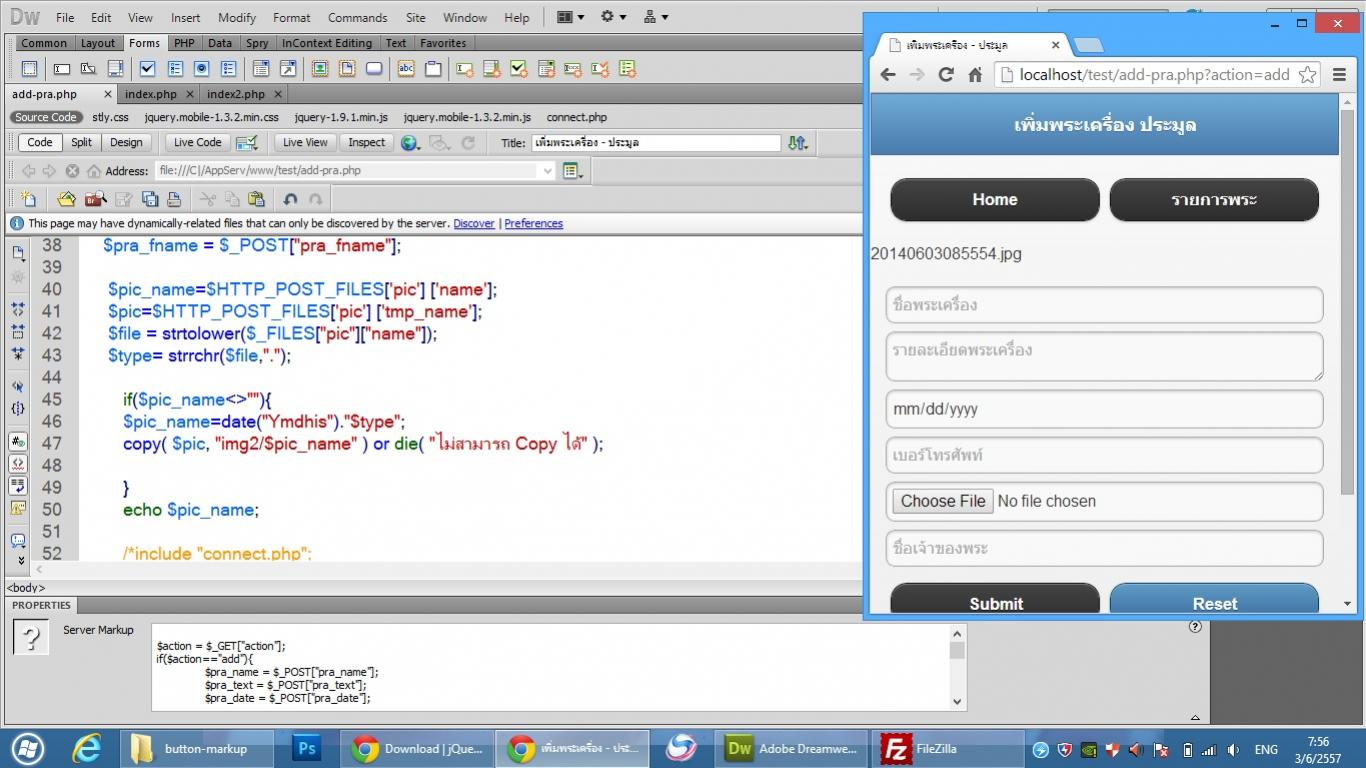
Task: Click the Dreamweaver Title input field
Action: (x=655, y=143)
